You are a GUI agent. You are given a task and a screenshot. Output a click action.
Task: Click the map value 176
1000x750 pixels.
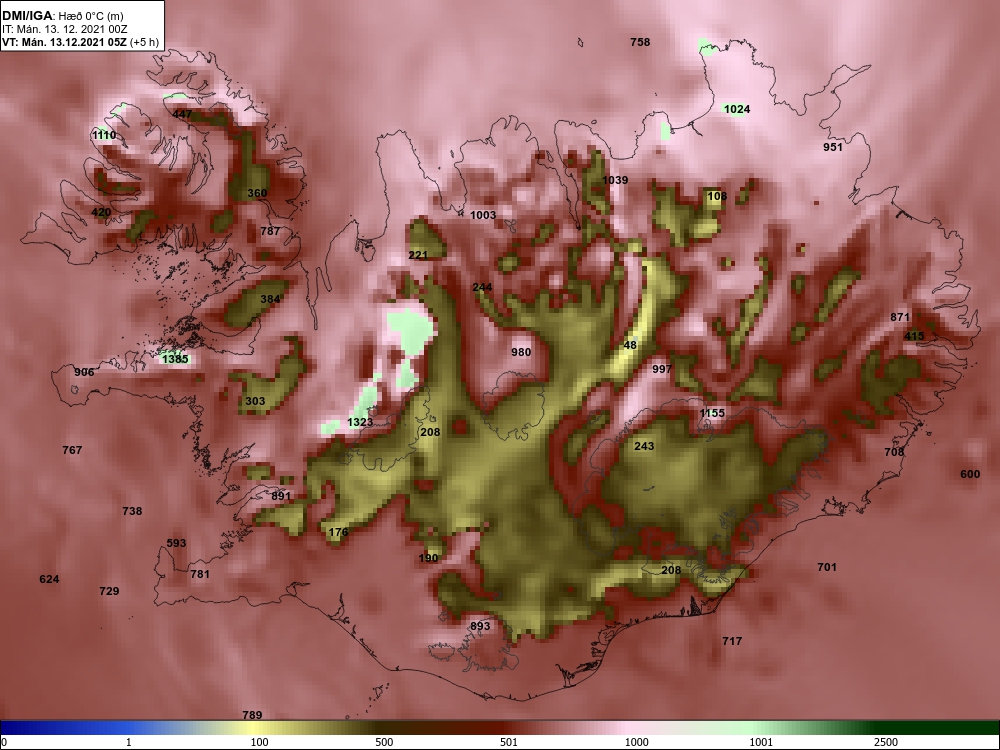tap(339, 532)
